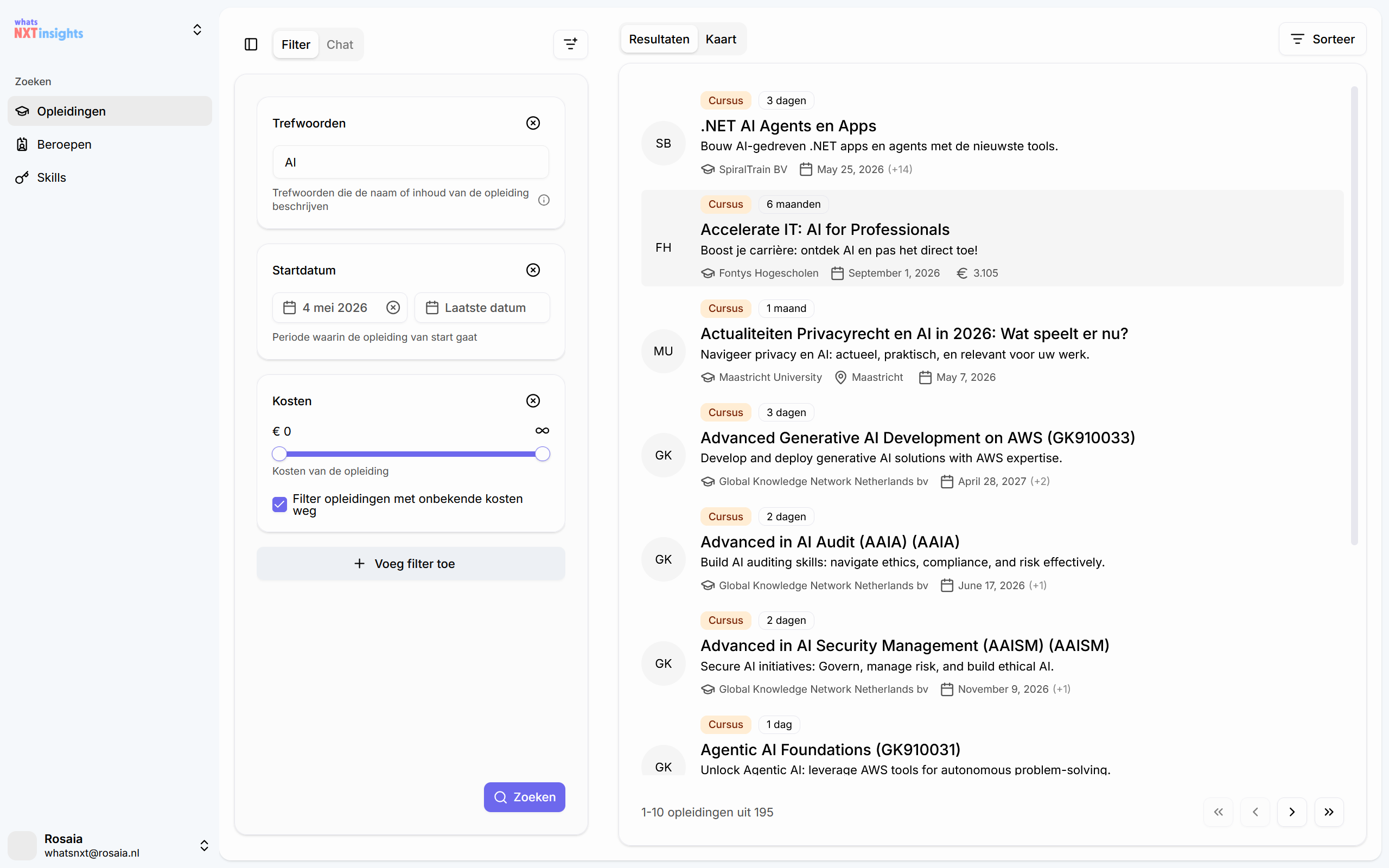Uncheck filter opleidingen met onbekende kosten
The height and width of the screenshot is (868, 1389).
[279, 504]
